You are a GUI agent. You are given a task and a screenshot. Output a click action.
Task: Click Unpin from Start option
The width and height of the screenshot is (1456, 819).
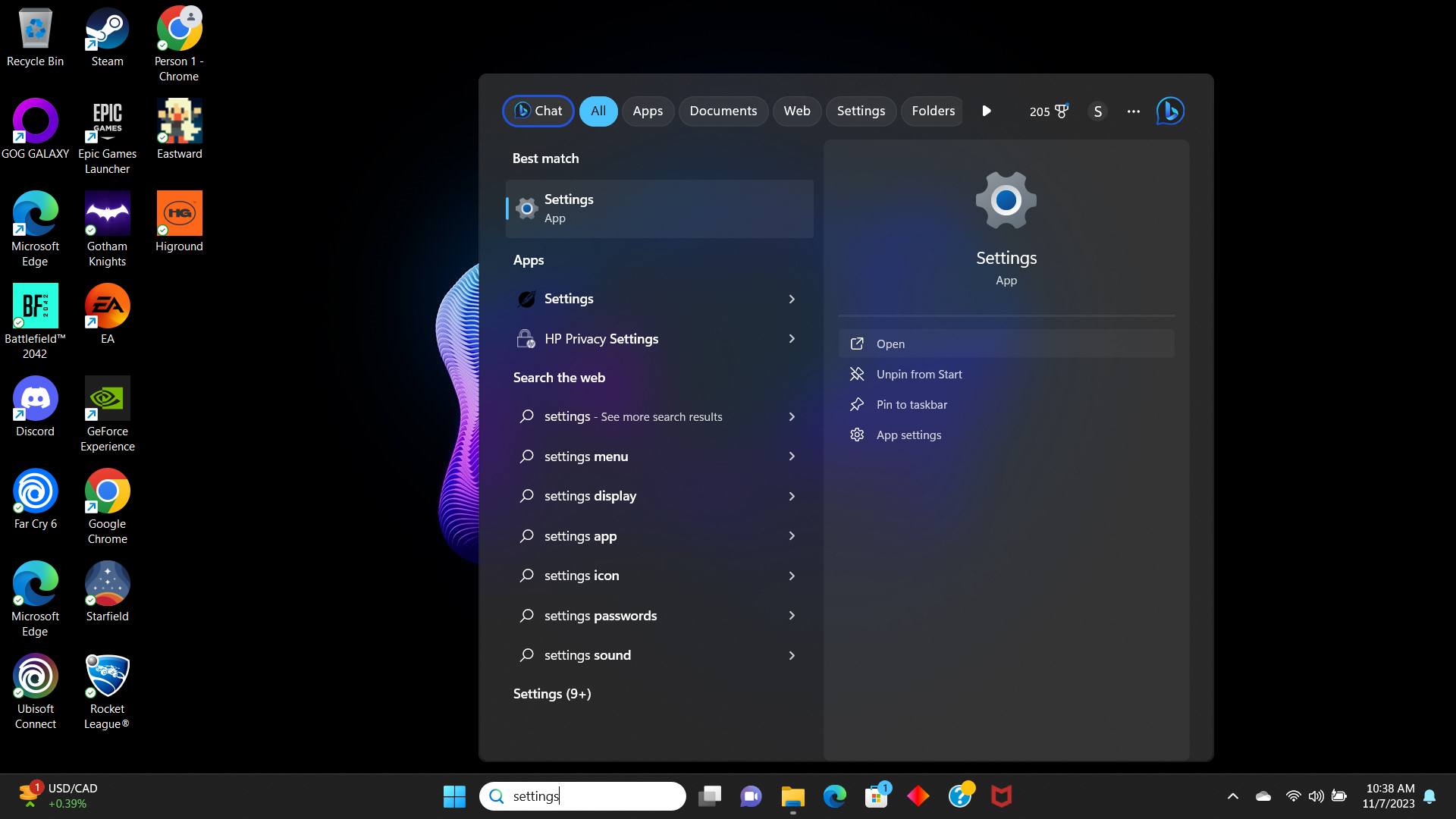(x=919, y=373)
